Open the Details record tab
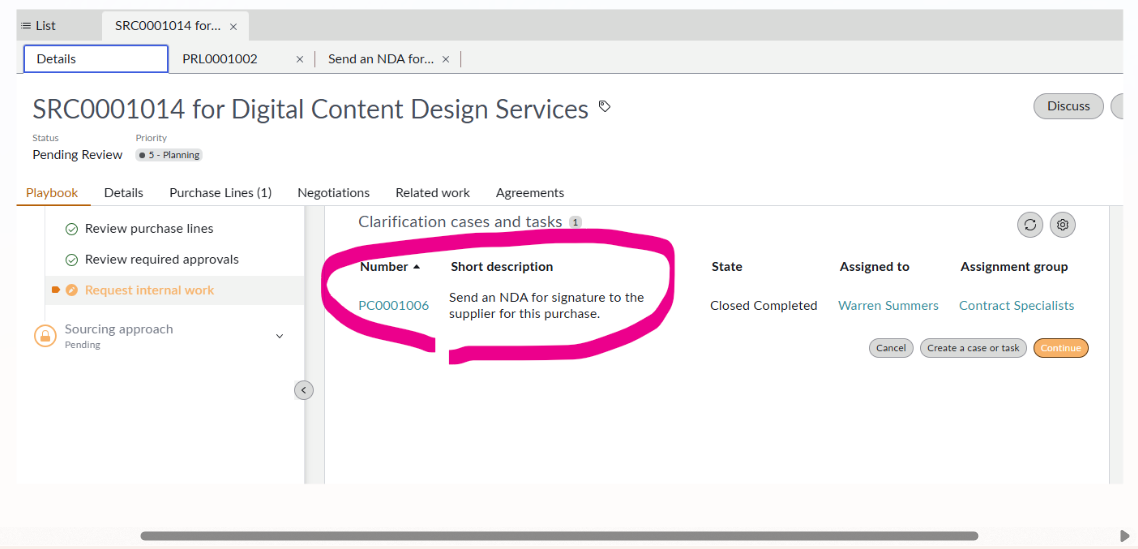The image size is (1138, 549). click(x=123, y=192)
